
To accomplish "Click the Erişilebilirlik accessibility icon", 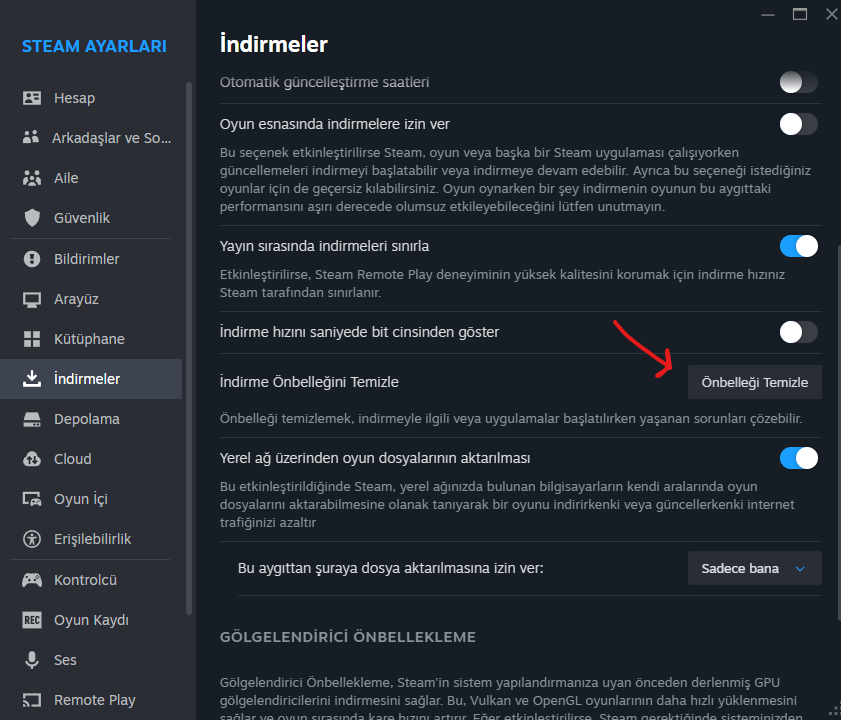I will point(32,539).
